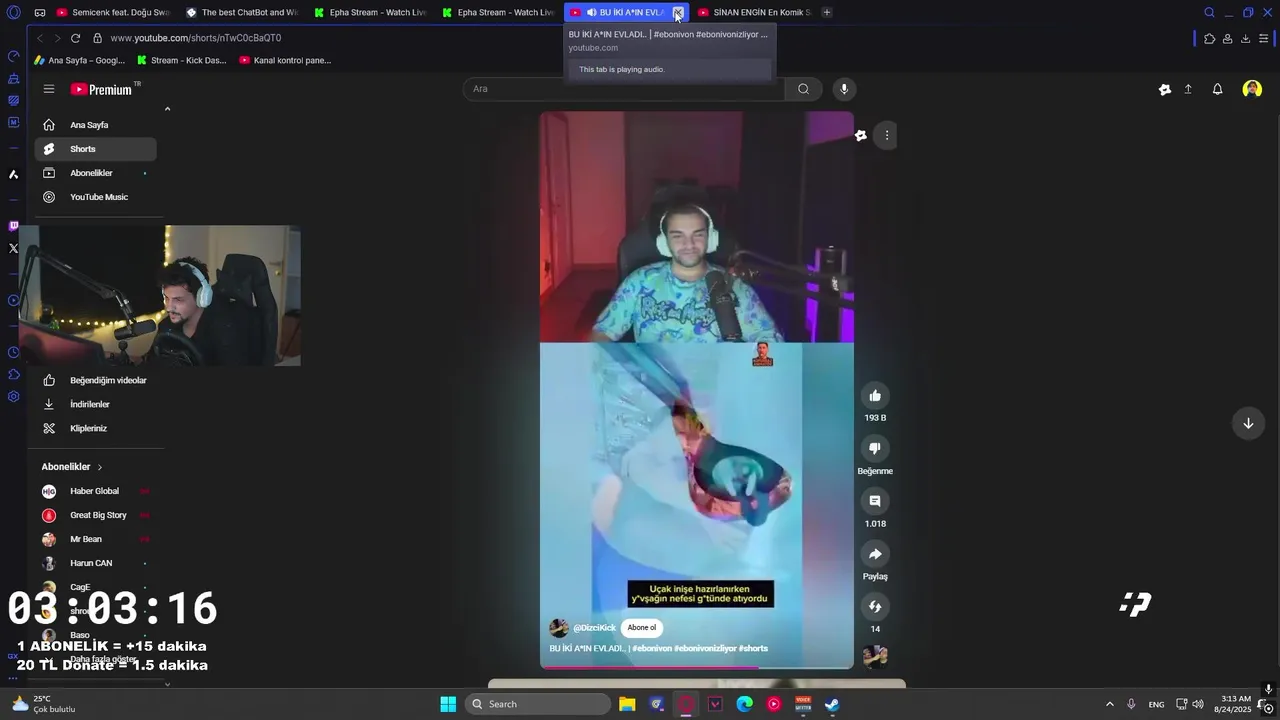The width and height of the screenshot is (1280, 720).
Task: Open Mr Bean subscription channel
Action: (x=95, y=539)
